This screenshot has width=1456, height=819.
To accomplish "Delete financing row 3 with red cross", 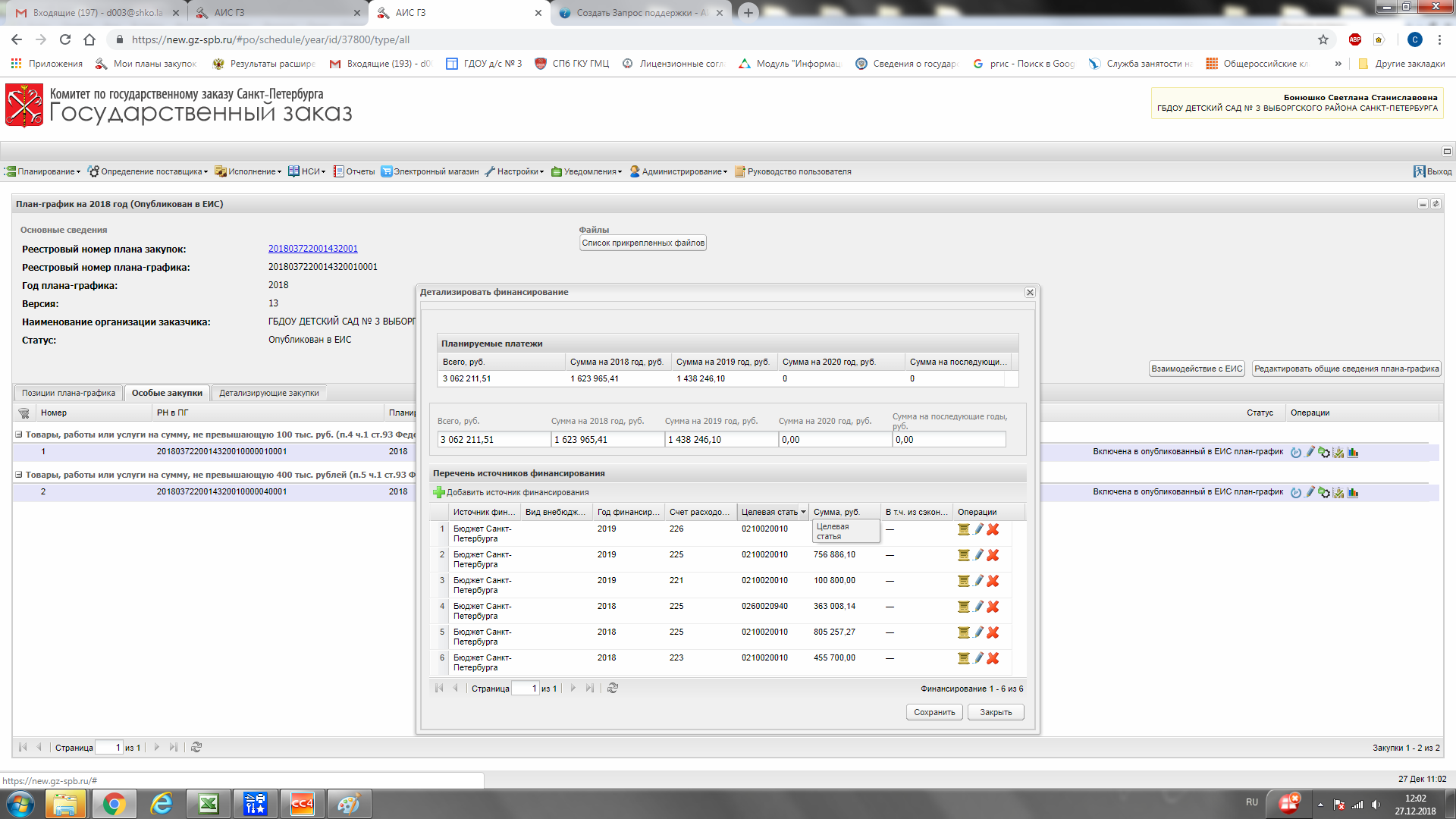I will point(993,581).
